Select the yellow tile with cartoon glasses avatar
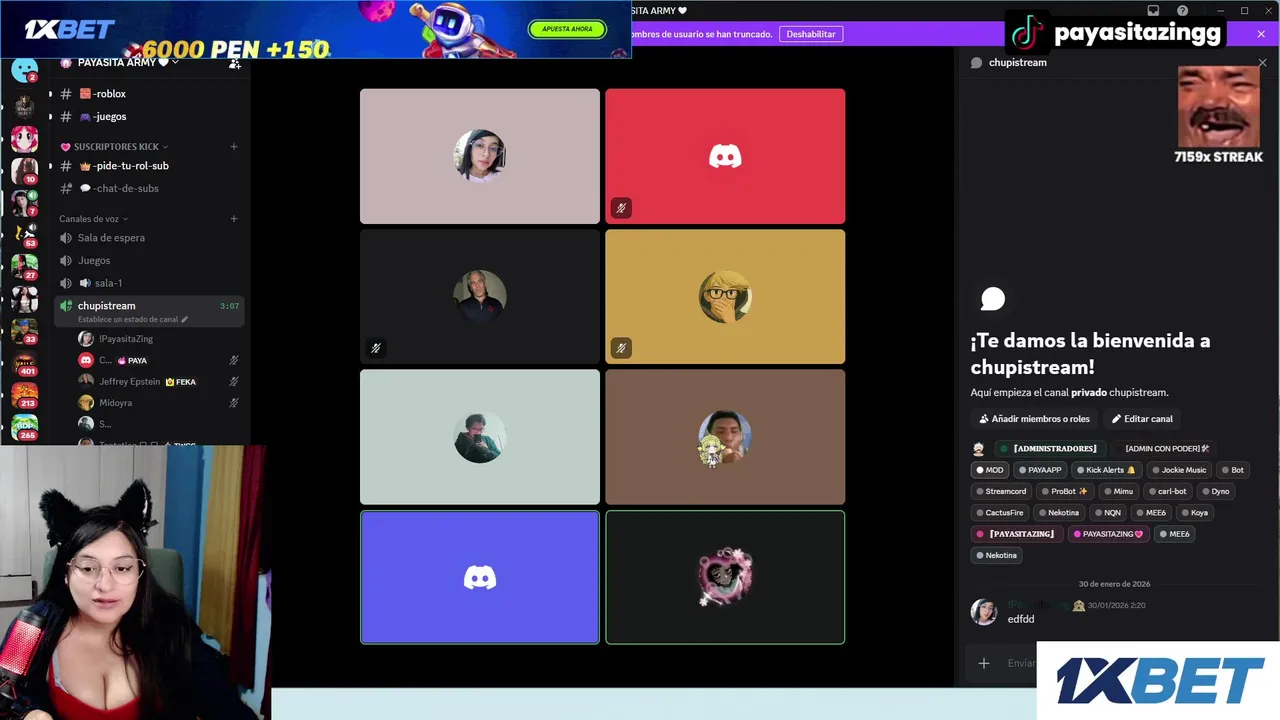The width and height of the screenshot is (1280, 720). tap(725, 297)
